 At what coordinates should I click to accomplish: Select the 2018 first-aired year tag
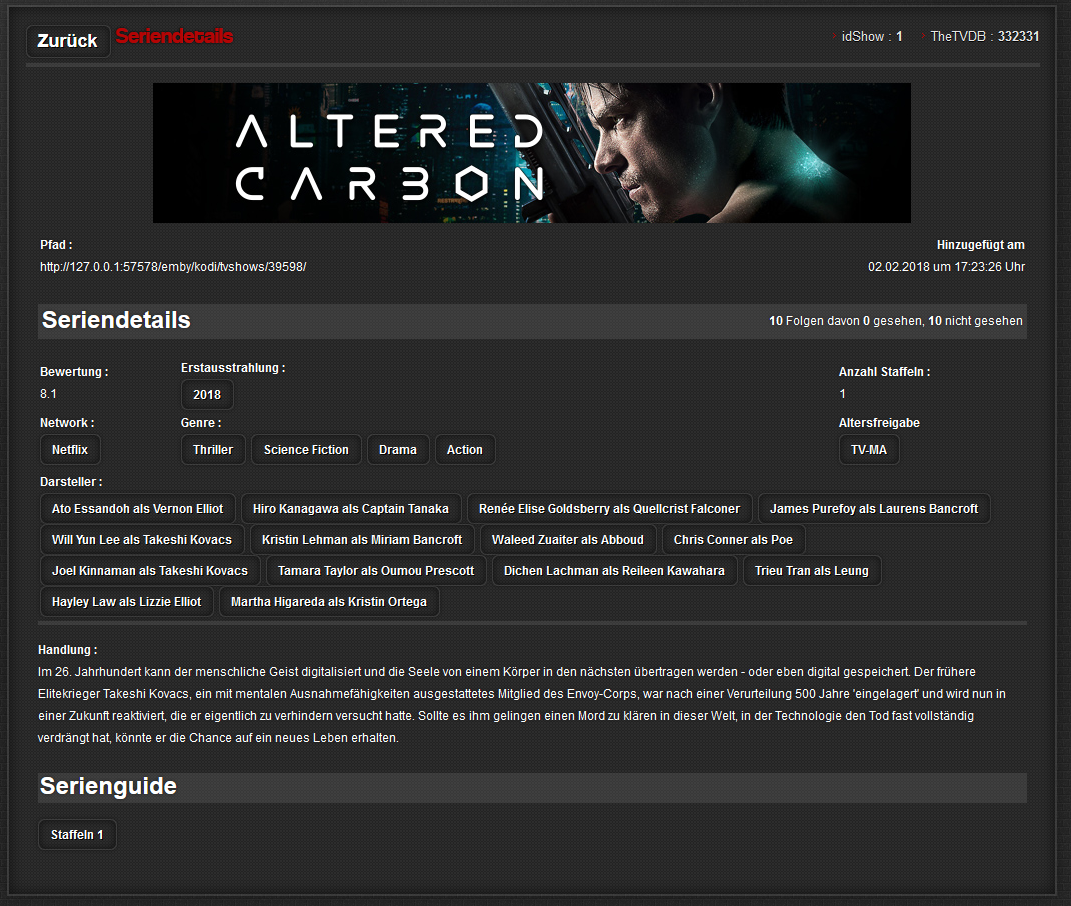tap(207, 395)
